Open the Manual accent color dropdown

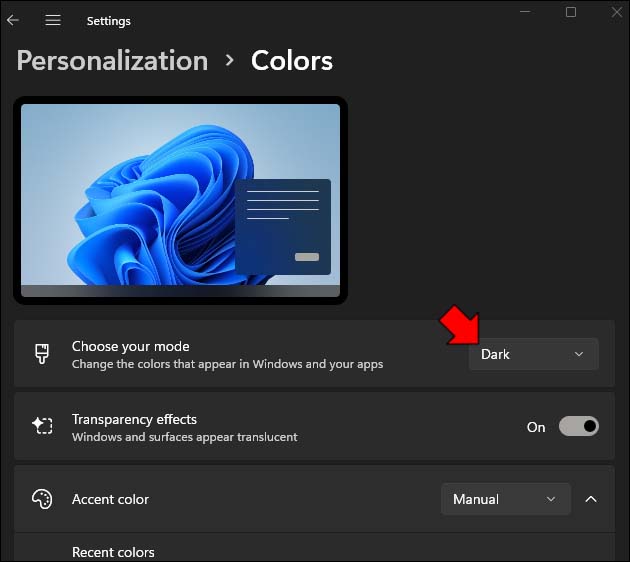(505, 499)
